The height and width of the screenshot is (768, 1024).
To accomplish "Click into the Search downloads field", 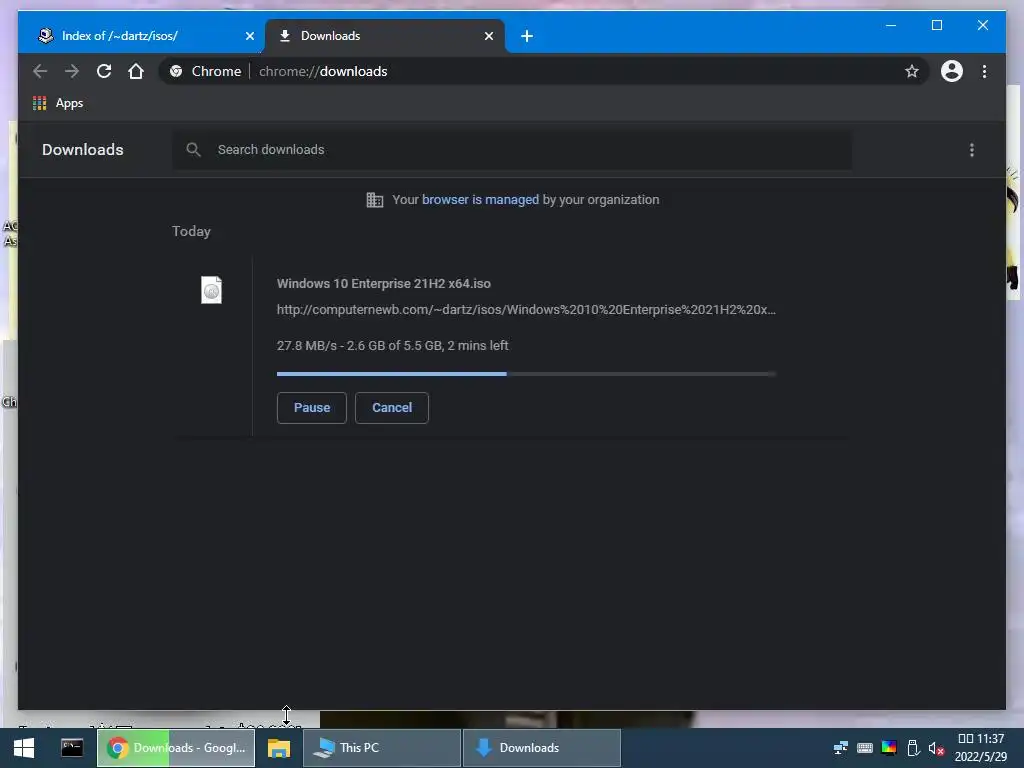I will pos(511,150).
